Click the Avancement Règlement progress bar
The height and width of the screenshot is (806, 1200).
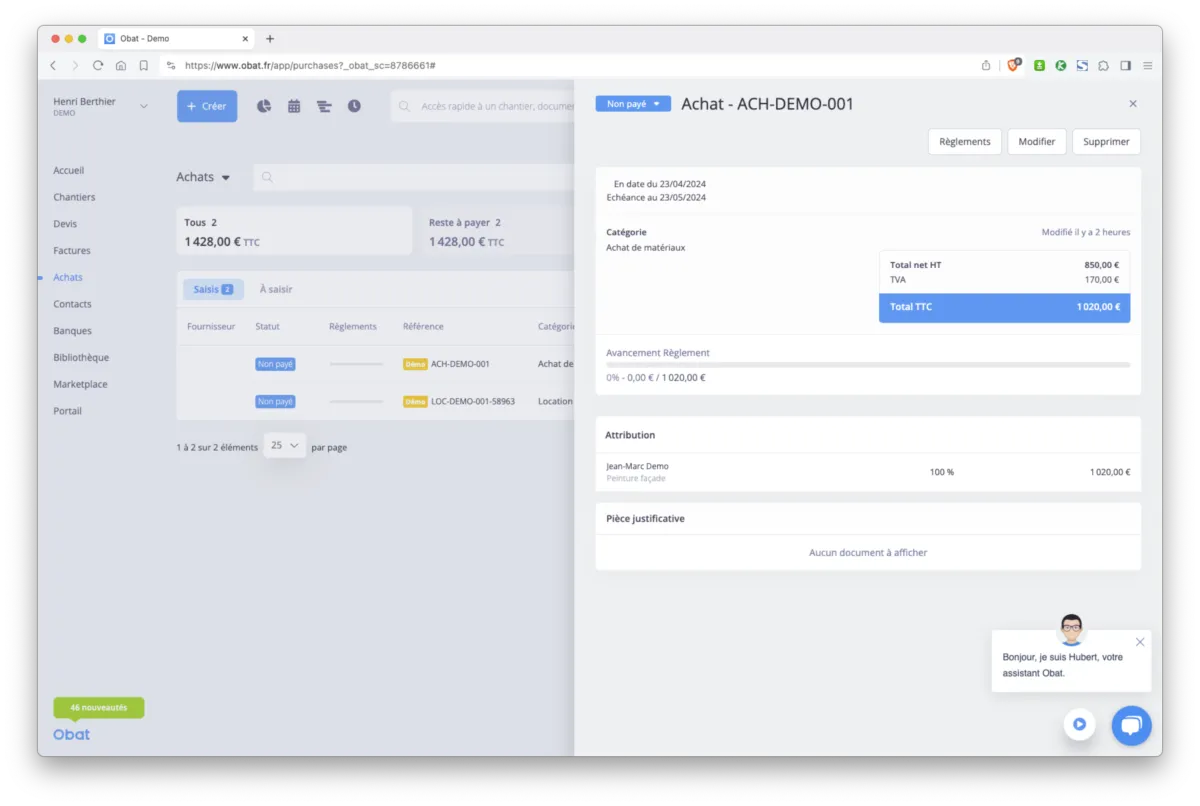[868, 365]
